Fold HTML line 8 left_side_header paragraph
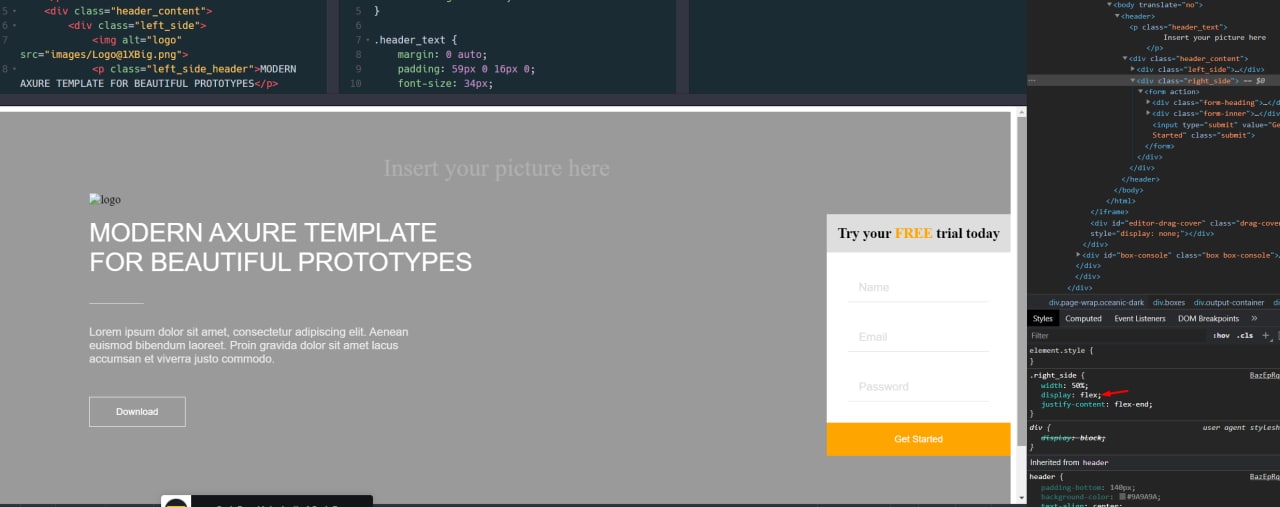The width and height of the screenshot is (1280, 507). [x=14, y=69]
